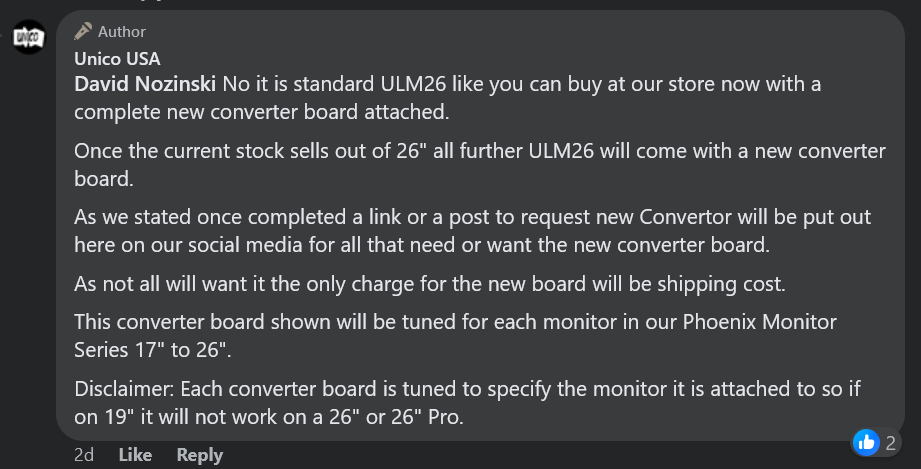Click the line about shipping cost charge
Viewport: 921px width, 469px height.
[x=429, y=284]
